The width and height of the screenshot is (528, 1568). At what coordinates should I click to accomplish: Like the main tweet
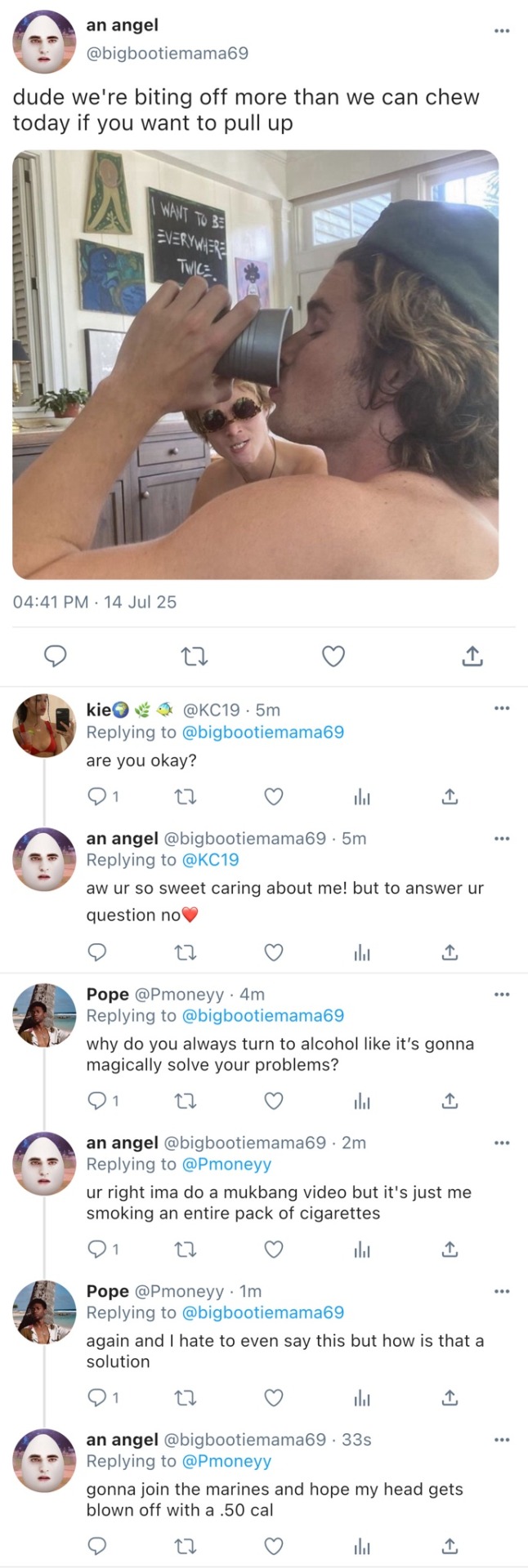tap(333, 656)
